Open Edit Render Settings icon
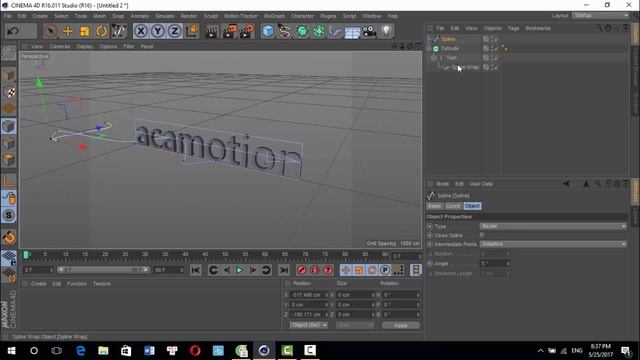The height and width of the screenshot is (360, 640). (x=247, y=31)
